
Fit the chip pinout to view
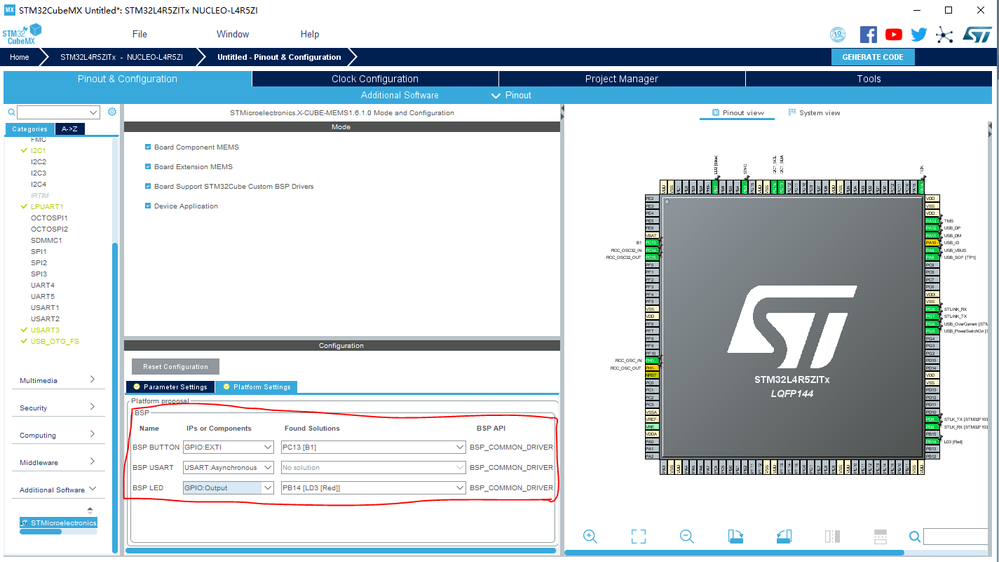click(x=638, y=537)
